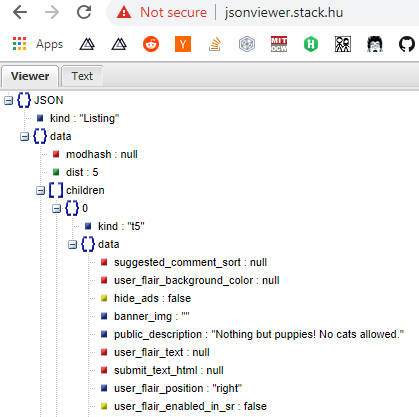Click the jsonviewer.stack.hu address bar
Image resolution: width=419 pixels, height=417 pixels.
[x=284, y=13]
